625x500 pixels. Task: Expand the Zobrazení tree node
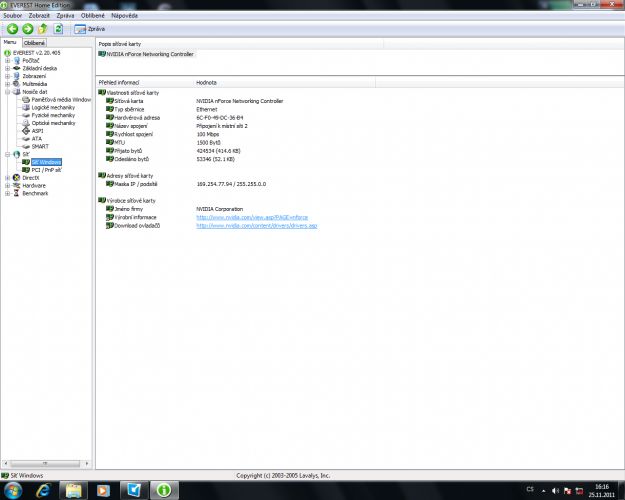[7, 76]
